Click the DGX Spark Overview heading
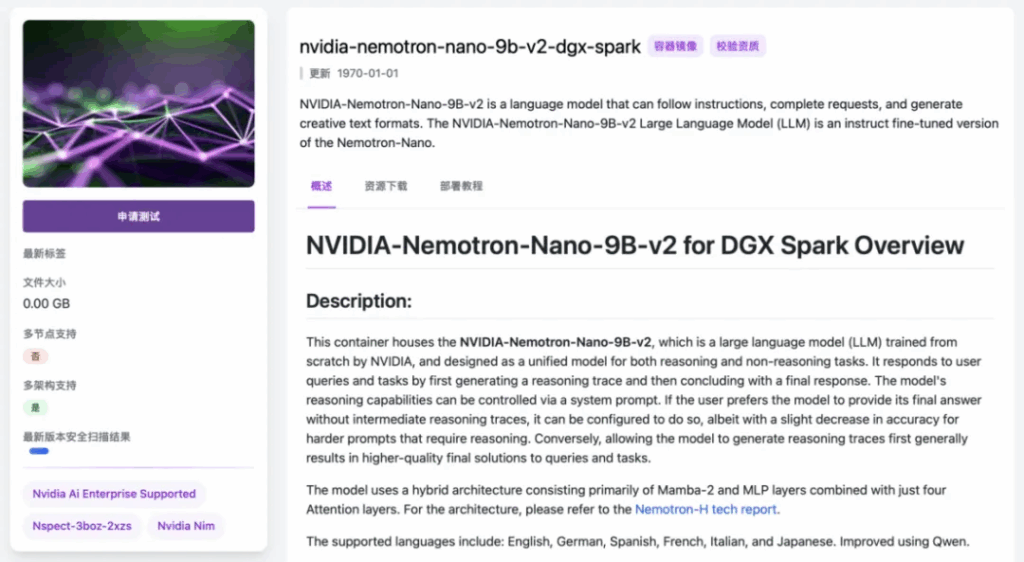 [x=635, y=246]
